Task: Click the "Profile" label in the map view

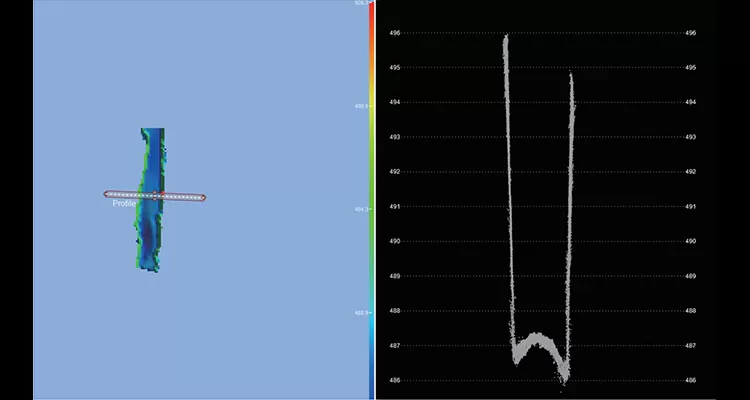Action: [124, 203]
